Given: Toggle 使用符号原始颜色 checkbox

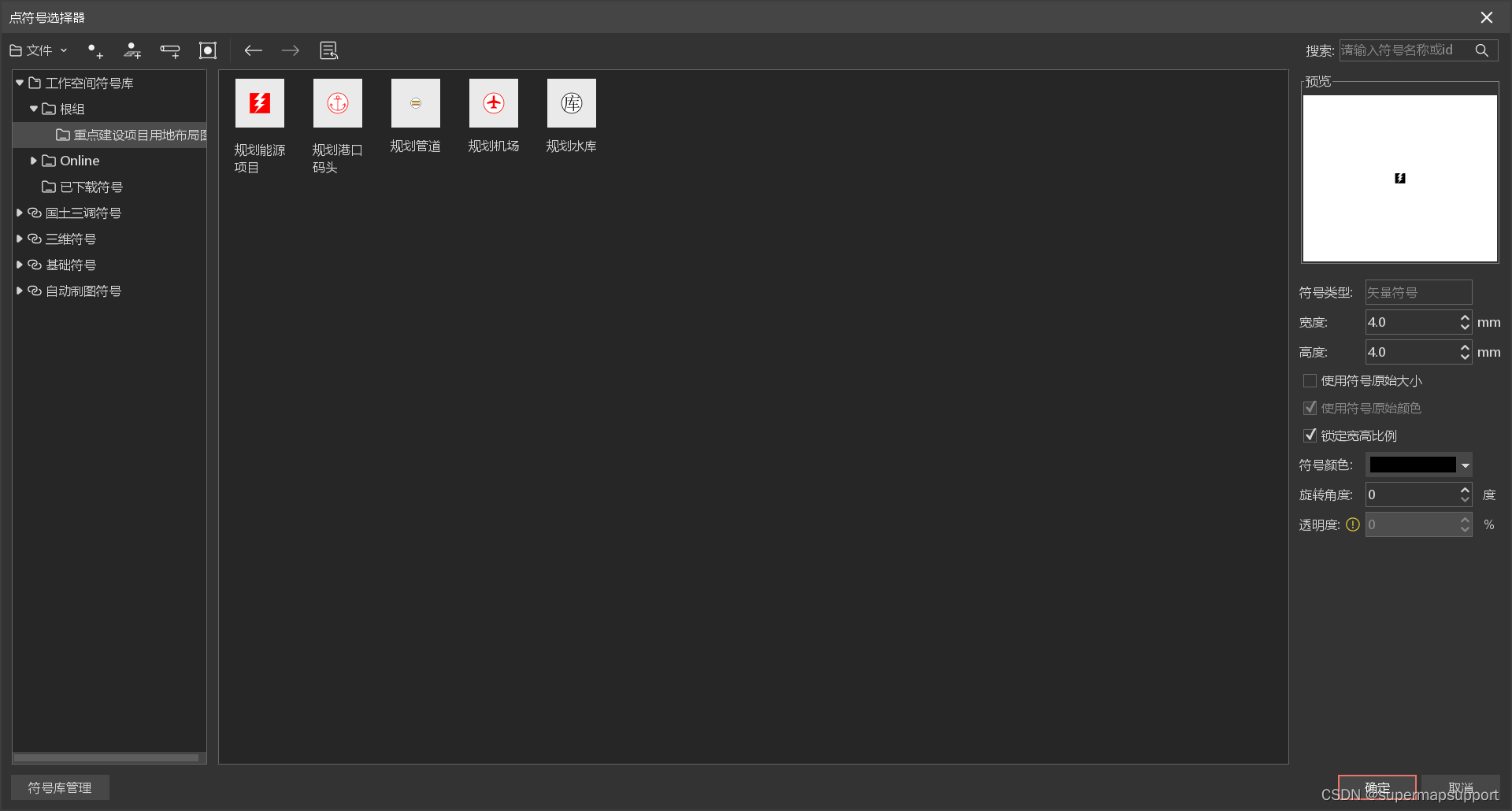Looking at the screenshot, I should pos(1310,408).
